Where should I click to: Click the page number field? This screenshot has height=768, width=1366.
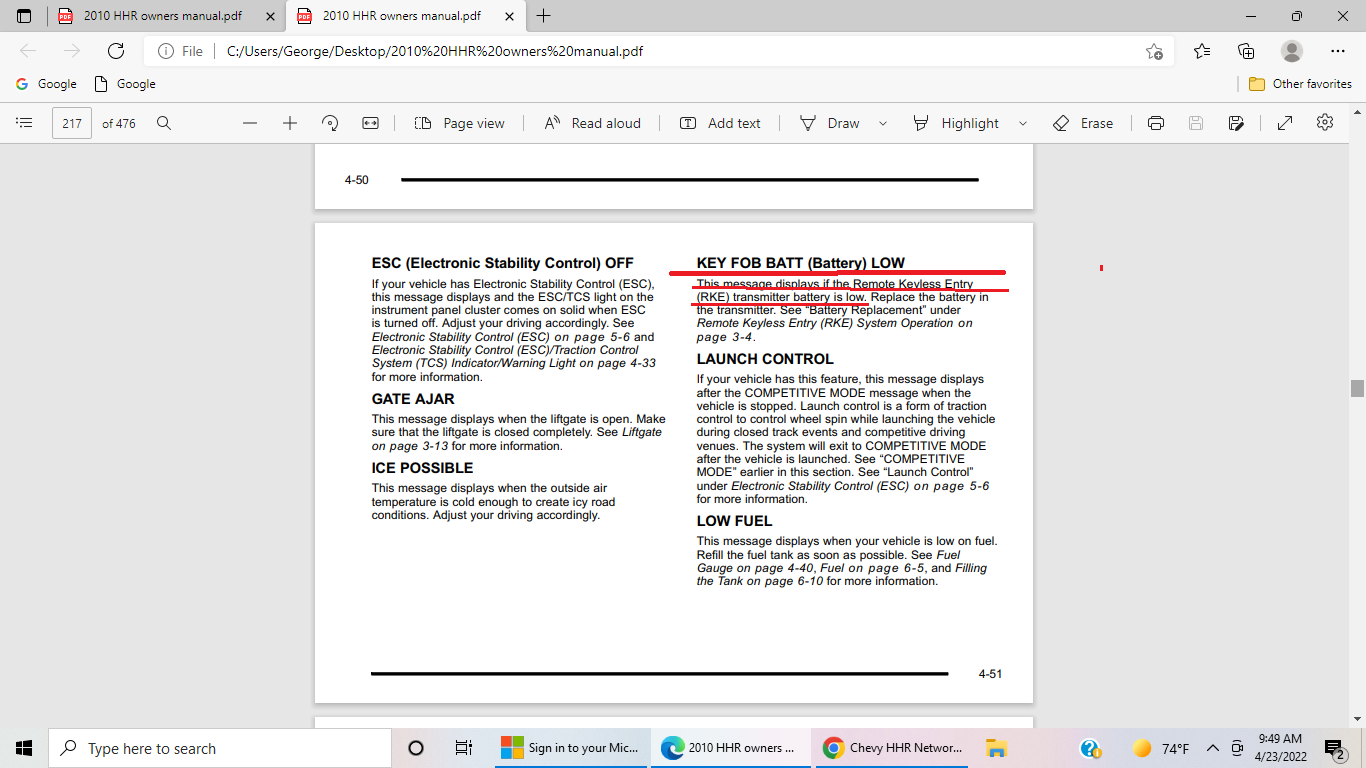tap(72, 123)
